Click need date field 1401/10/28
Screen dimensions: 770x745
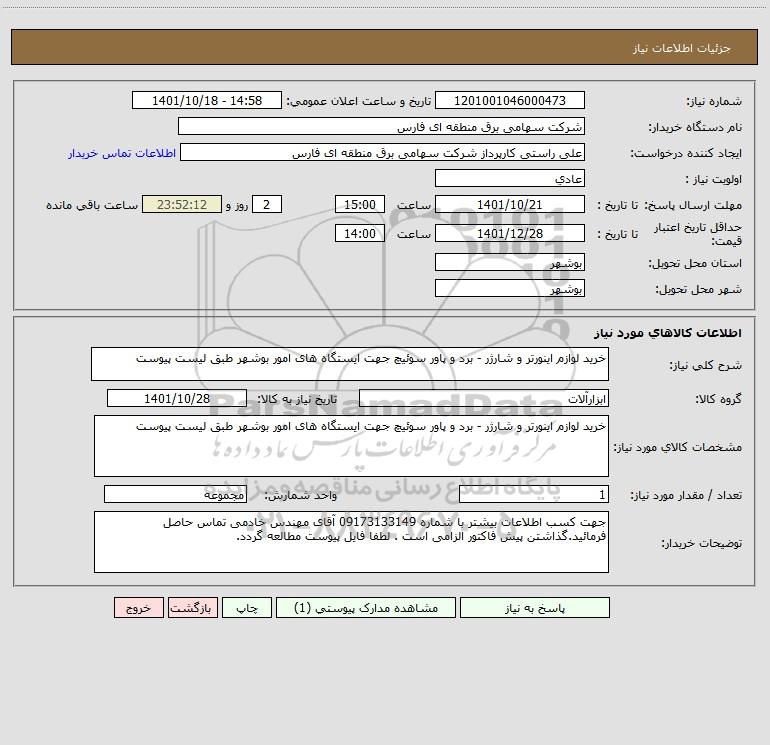click(177, 398)
